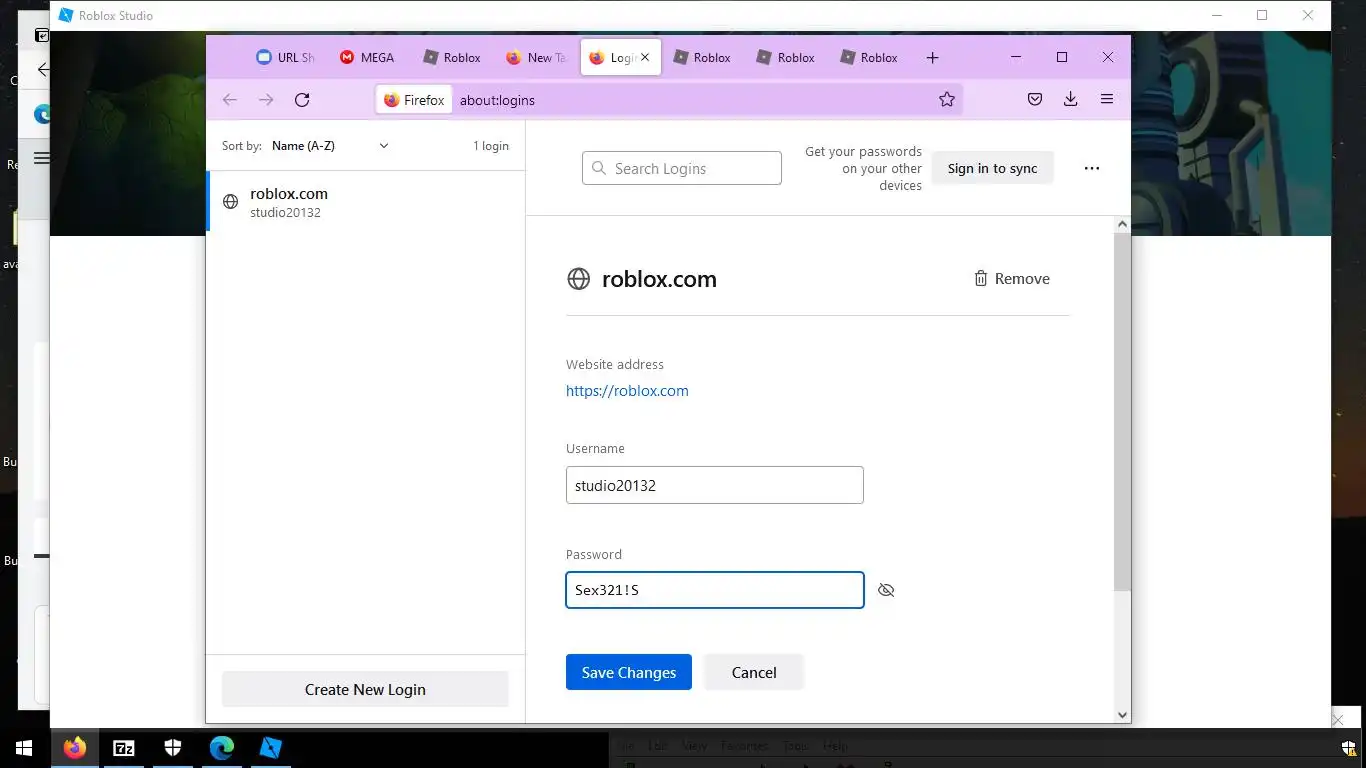Viewport: 1366px width, 768px height.
Task: Switch to the URL Shortener tab
Action: [x=285, y=58]
